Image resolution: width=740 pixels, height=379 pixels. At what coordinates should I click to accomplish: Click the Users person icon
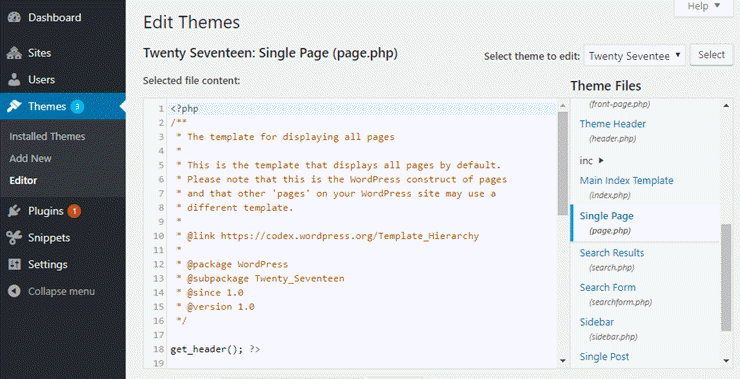14,79
